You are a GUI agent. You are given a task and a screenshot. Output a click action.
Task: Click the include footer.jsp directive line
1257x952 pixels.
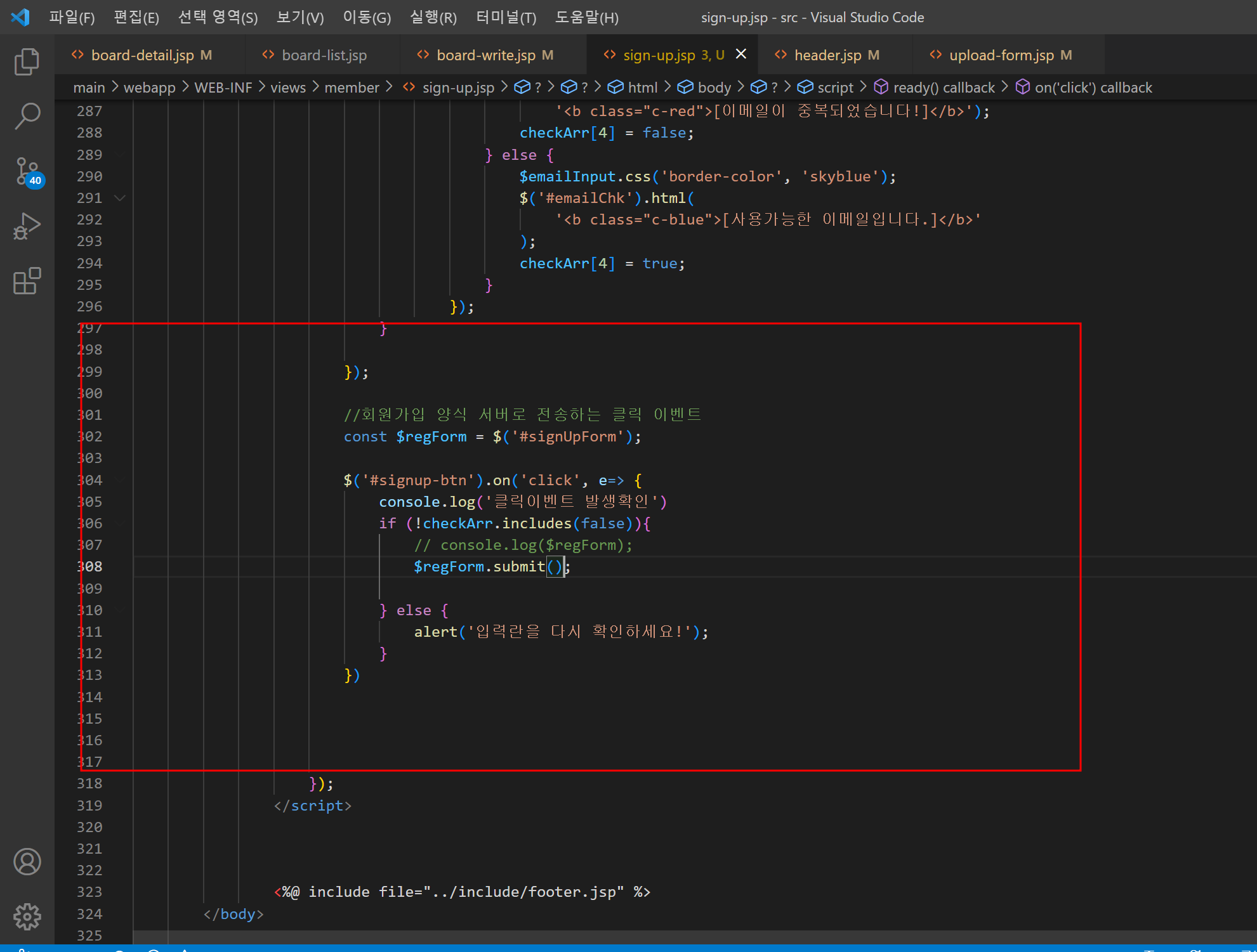(x=462, y=892)
